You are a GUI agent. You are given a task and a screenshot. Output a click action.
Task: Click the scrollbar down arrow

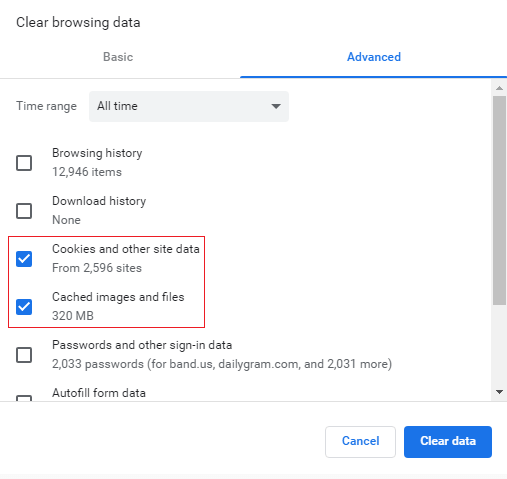click(x=499, y=392)
